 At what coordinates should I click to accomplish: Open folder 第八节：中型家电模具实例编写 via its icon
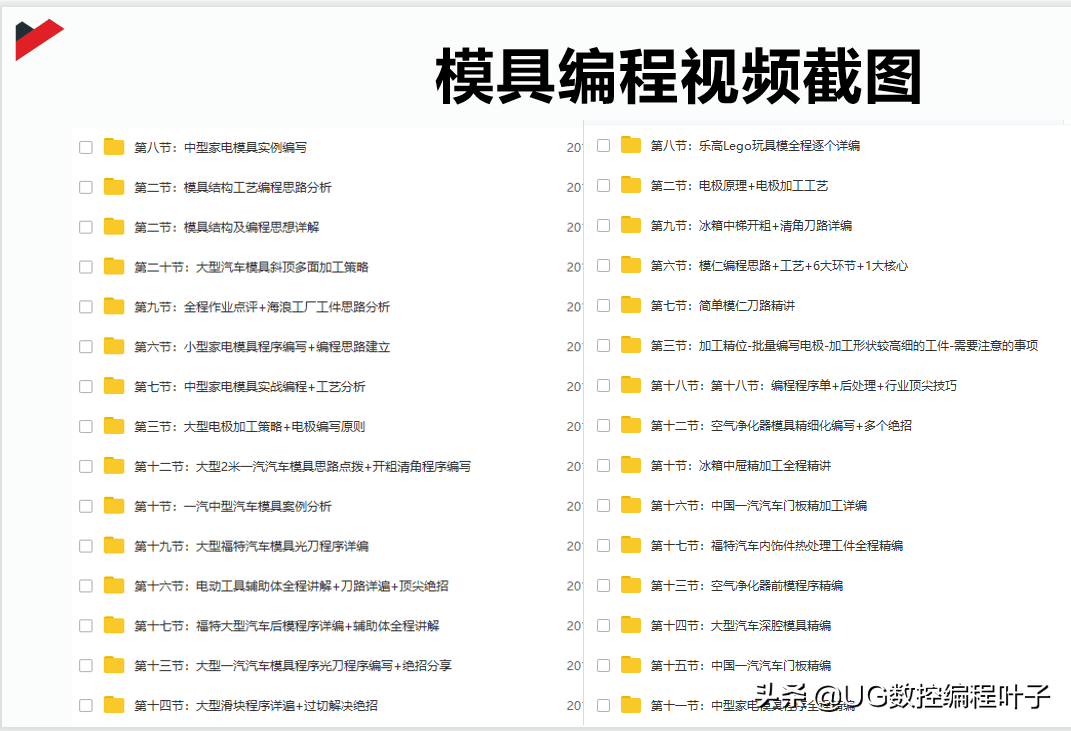coord(113,147)
